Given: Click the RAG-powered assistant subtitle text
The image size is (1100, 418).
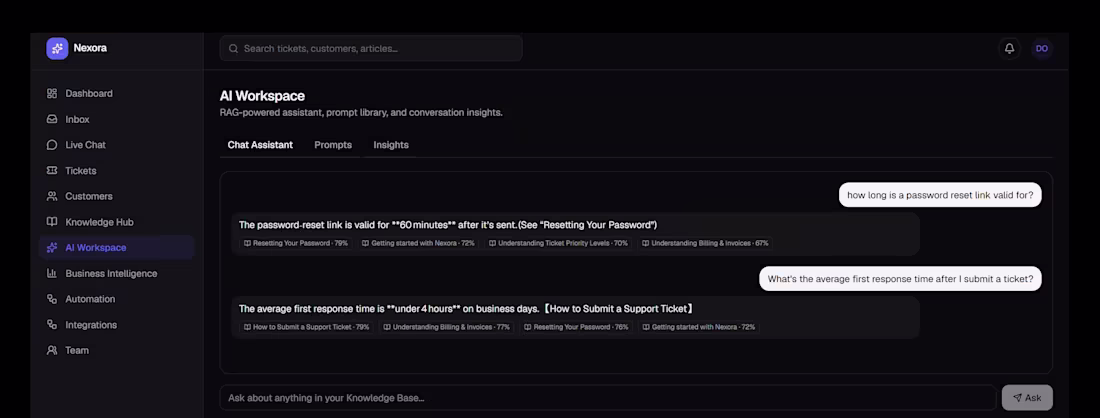Looking at the screenshot, I should 361,112.
